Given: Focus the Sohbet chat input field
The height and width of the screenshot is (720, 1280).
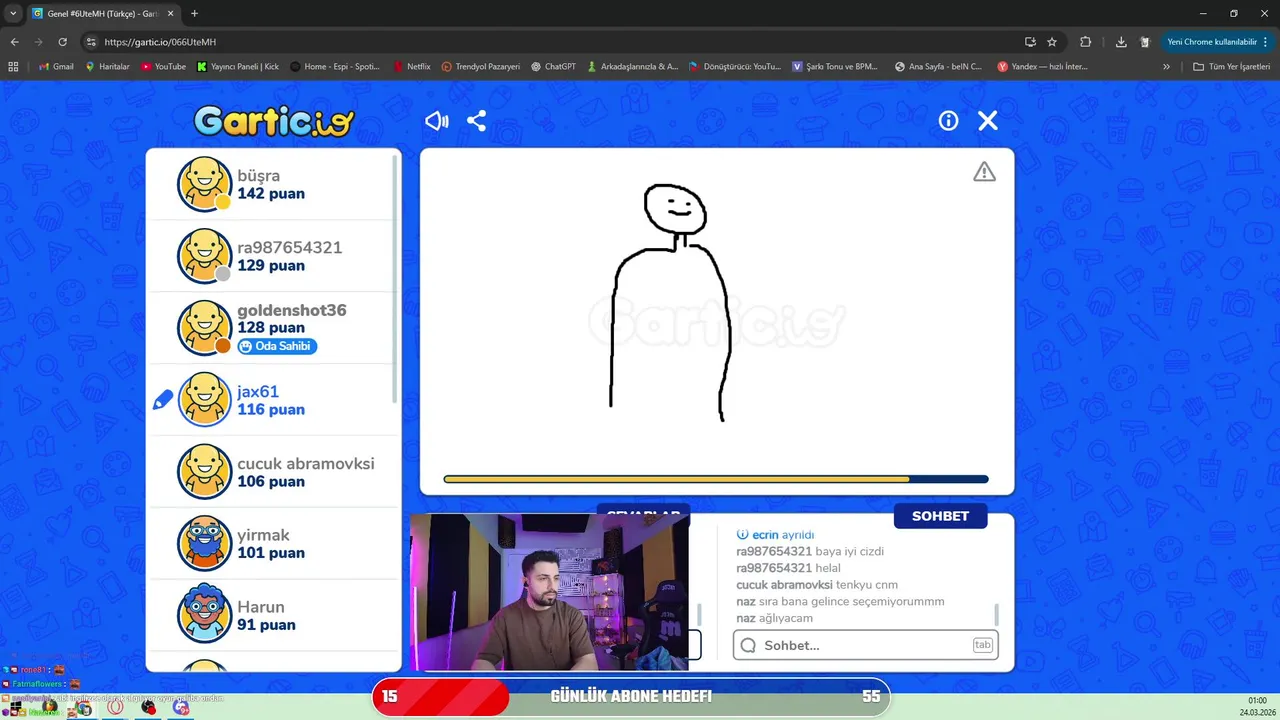Looking at the screenshot, I should pyautogui.click(x=865, y=645).
